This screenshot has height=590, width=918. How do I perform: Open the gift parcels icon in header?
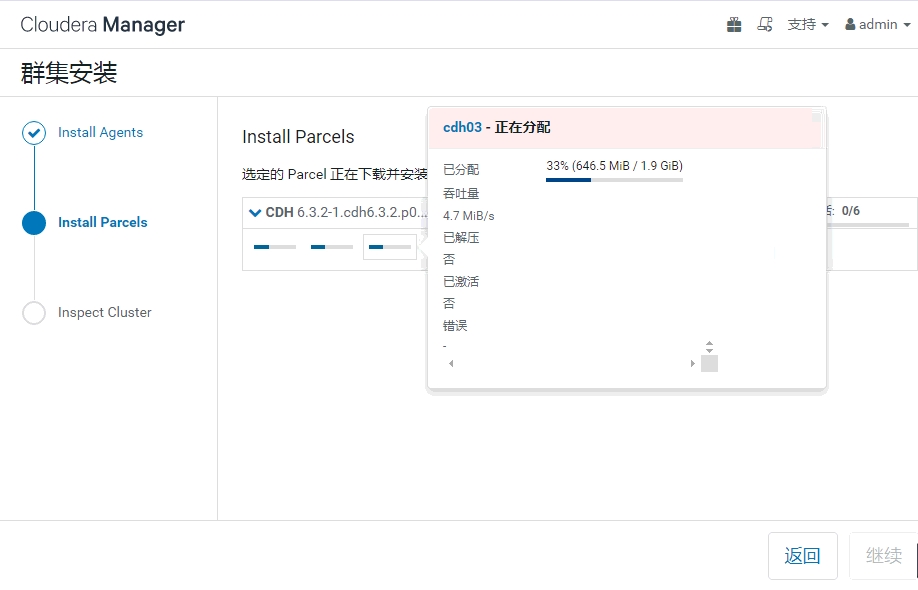pos(734,25)
